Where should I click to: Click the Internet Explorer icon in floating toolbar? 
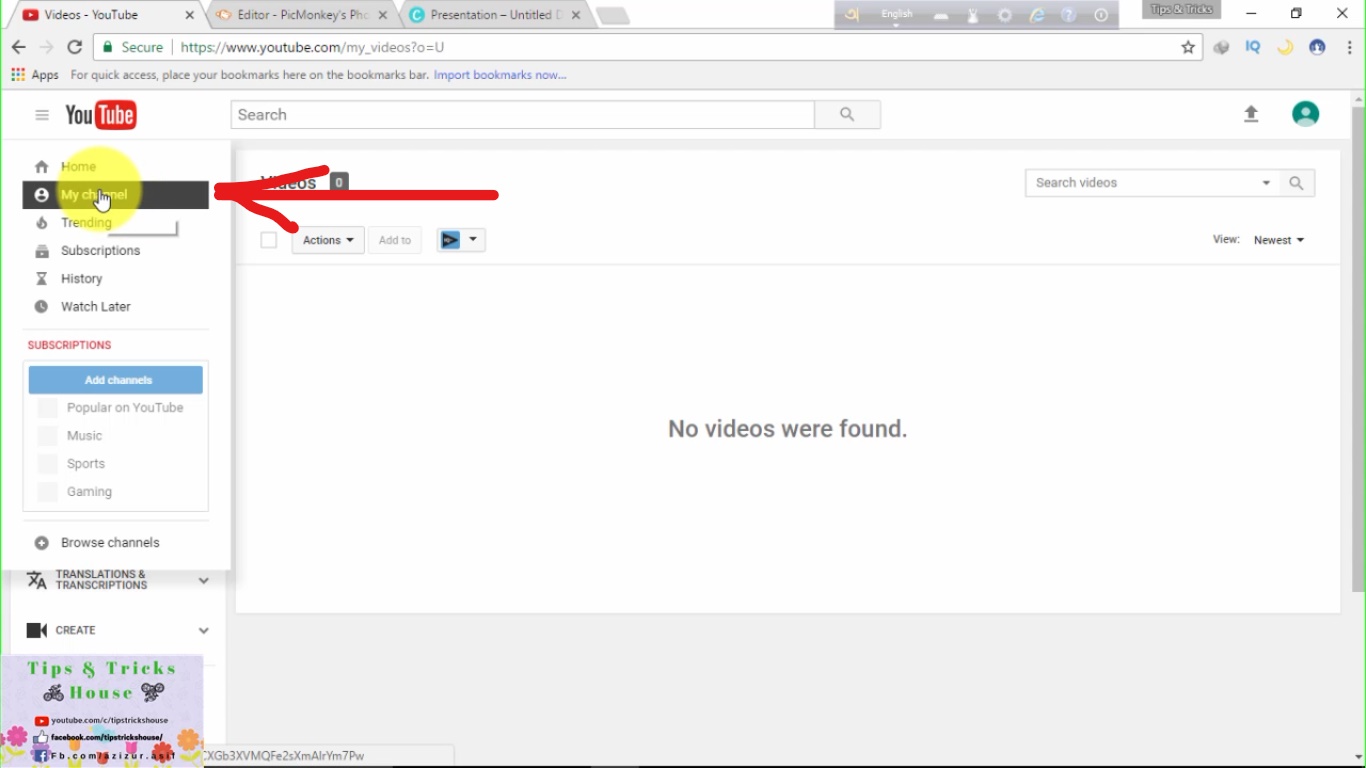[x=1037, y=16]
